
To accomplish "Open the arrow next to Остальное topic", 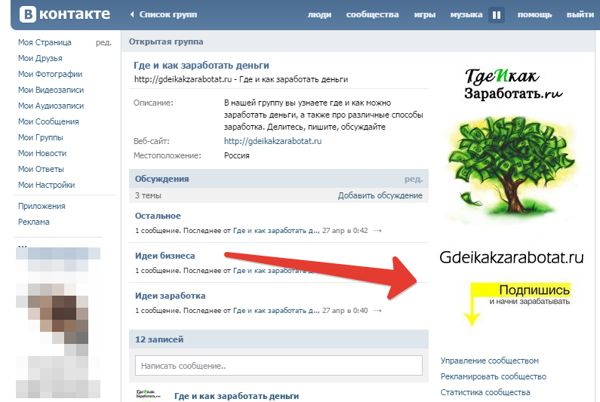I will point(377,231).
